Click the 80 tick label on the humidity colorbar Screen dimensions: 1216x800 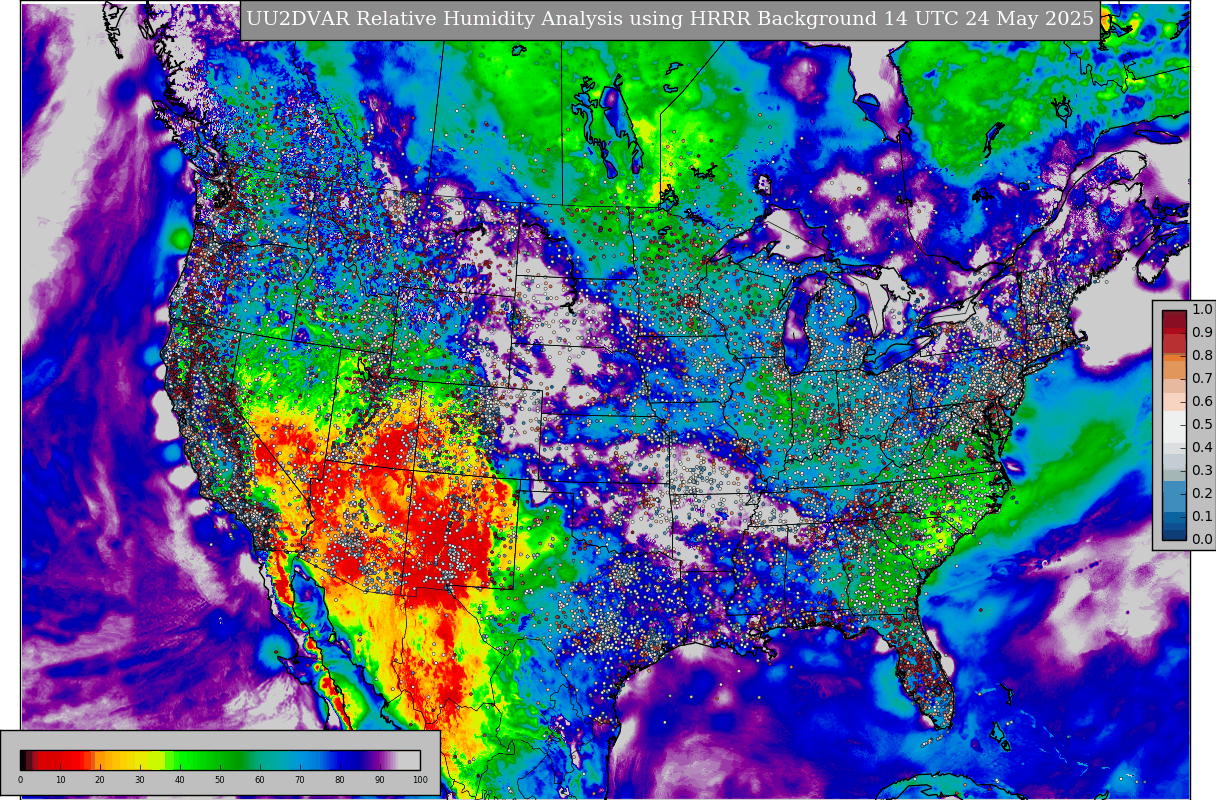[340, 780]
